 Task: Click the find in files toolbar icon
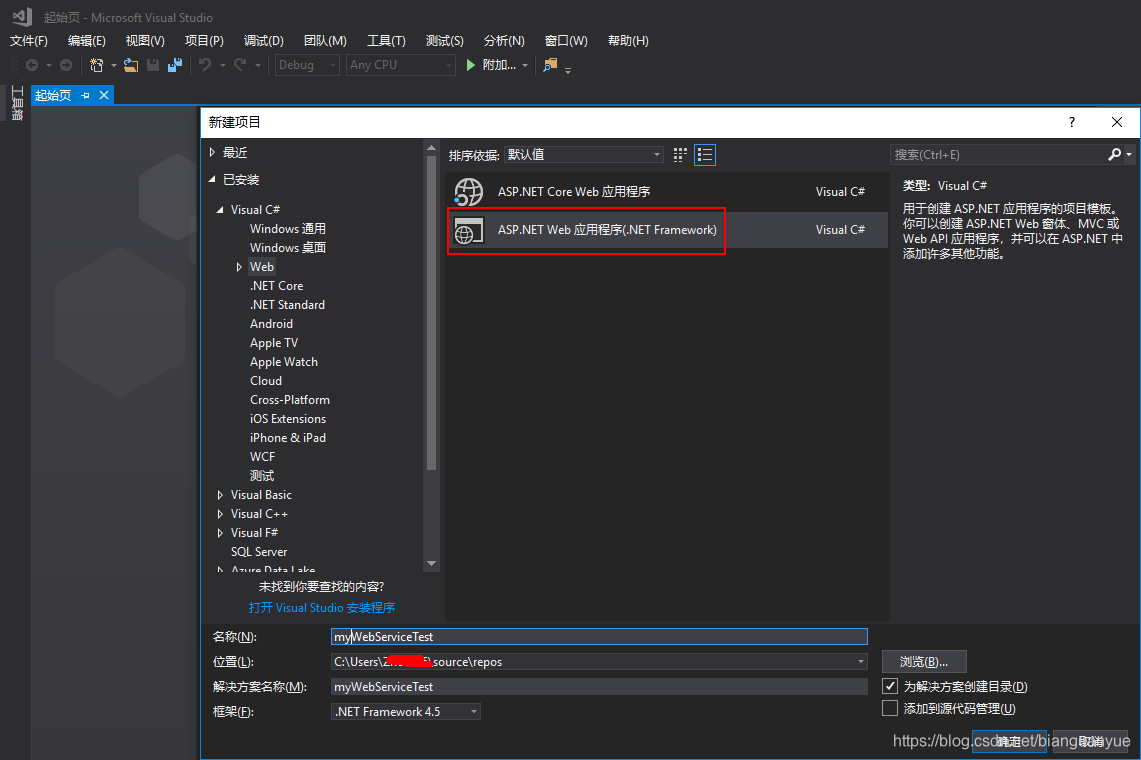[x=550, y=65]
